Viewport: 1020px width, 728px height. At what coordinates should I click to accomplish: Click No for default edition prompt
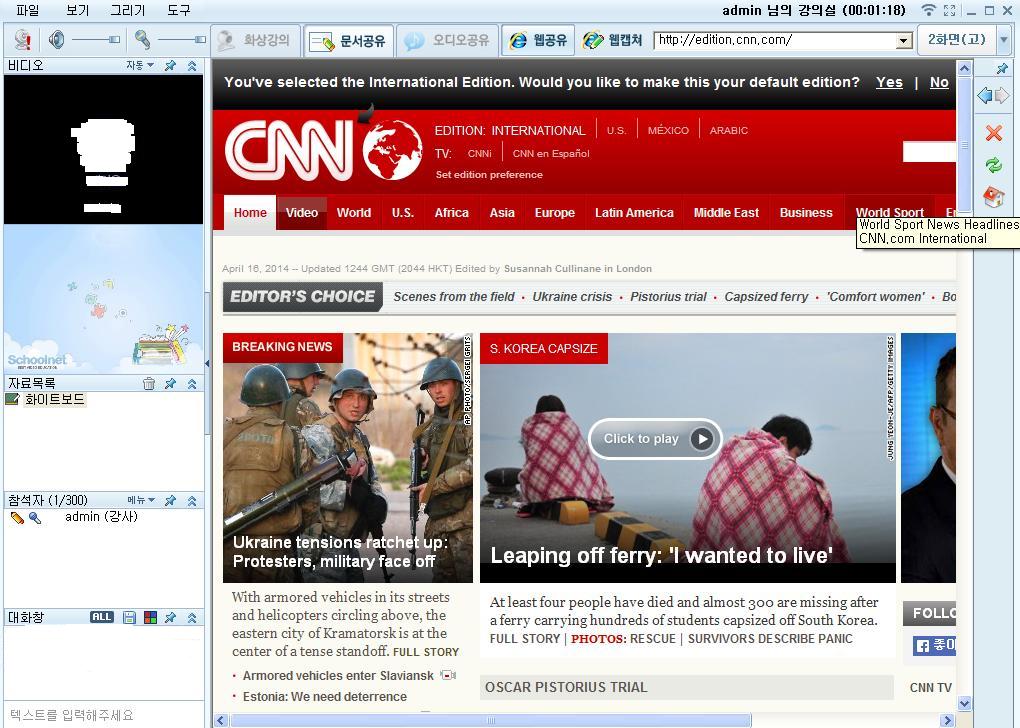pyautogui.click(x=939, y=83)
